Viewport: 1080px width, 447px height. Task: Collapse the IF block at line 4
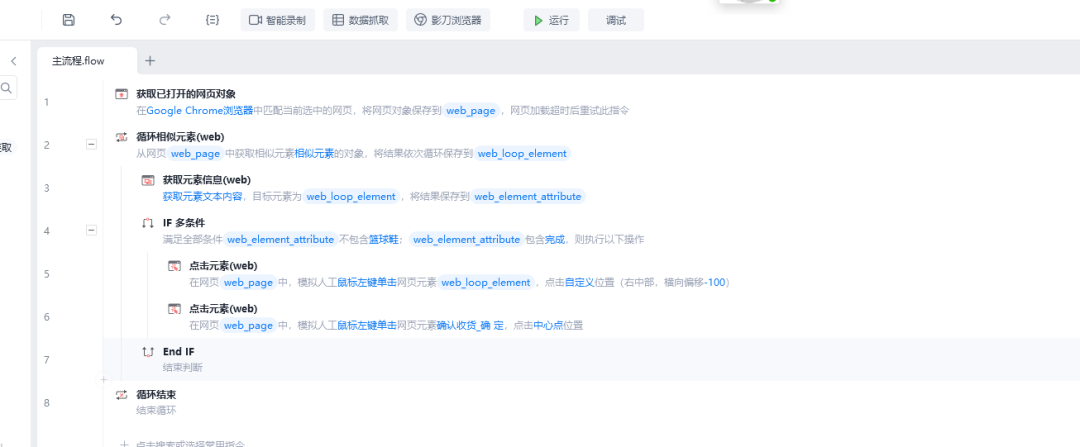[91, 230]
